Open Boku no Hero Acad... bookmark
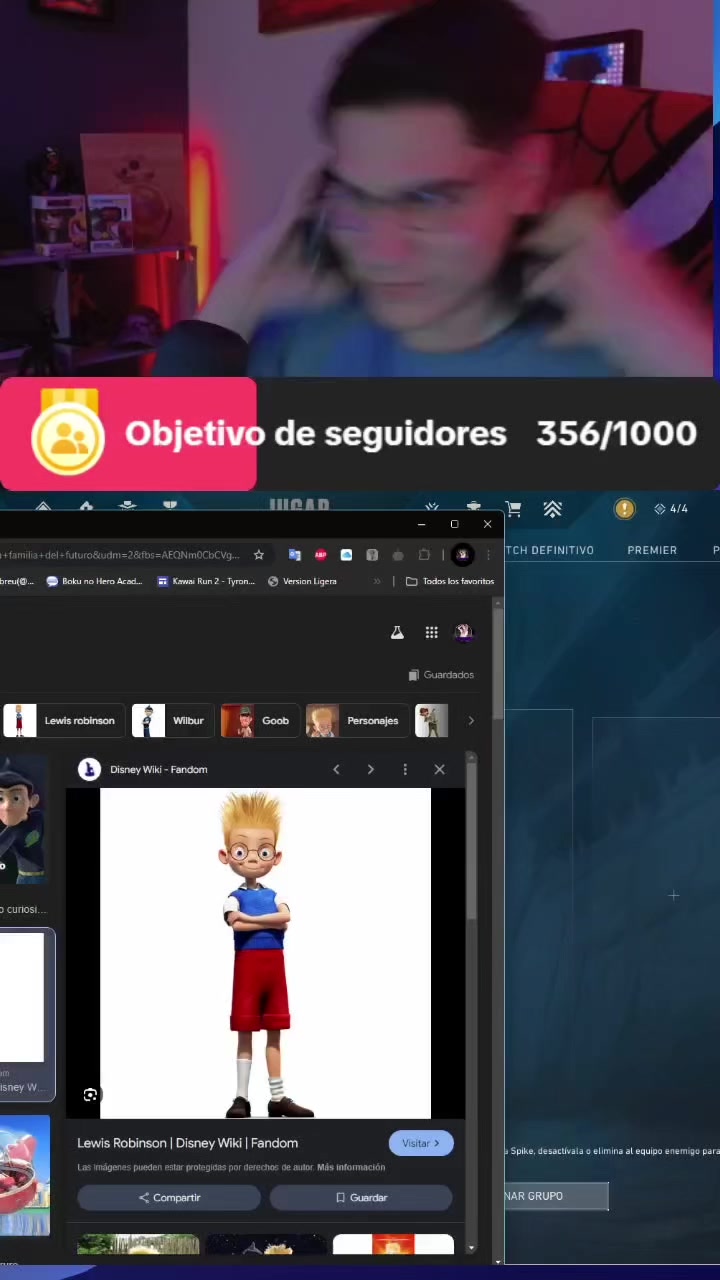 [94, 581]
